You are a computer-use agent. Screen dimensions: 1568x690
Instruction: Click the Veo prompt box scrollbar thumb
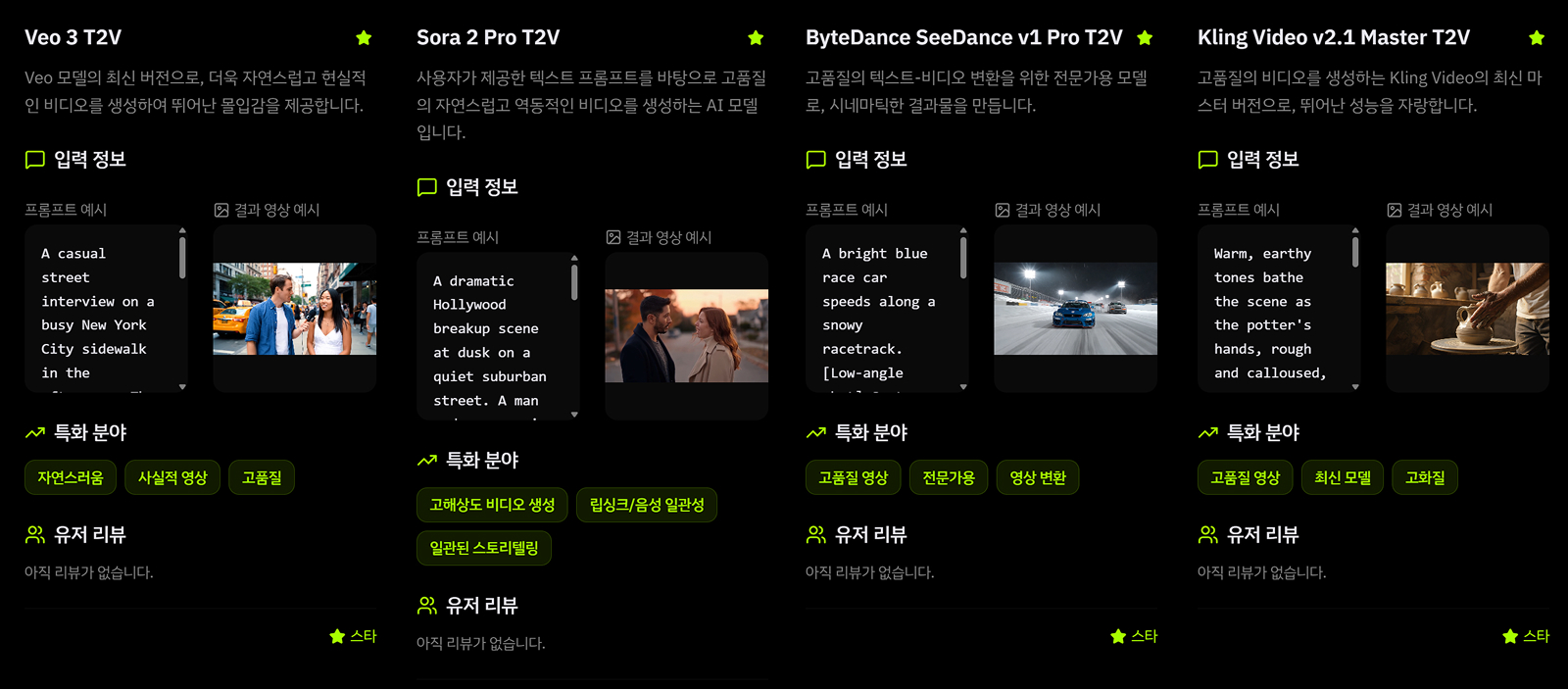click(x=182, y=258)
